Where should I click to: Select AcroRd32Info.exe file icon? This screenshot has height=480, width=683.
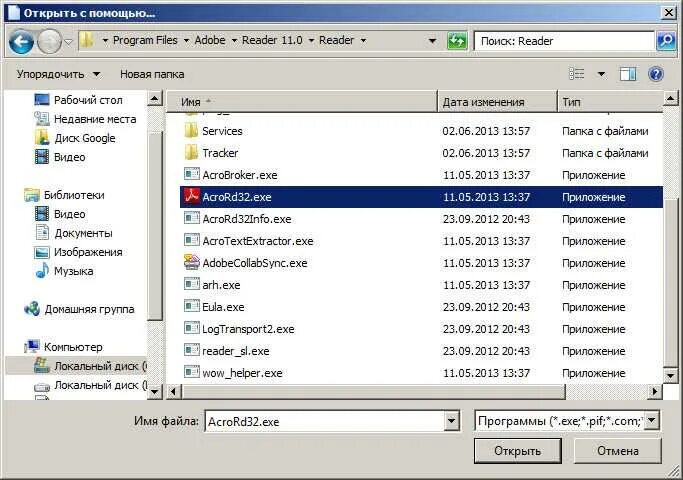click(x=192, y=218)
